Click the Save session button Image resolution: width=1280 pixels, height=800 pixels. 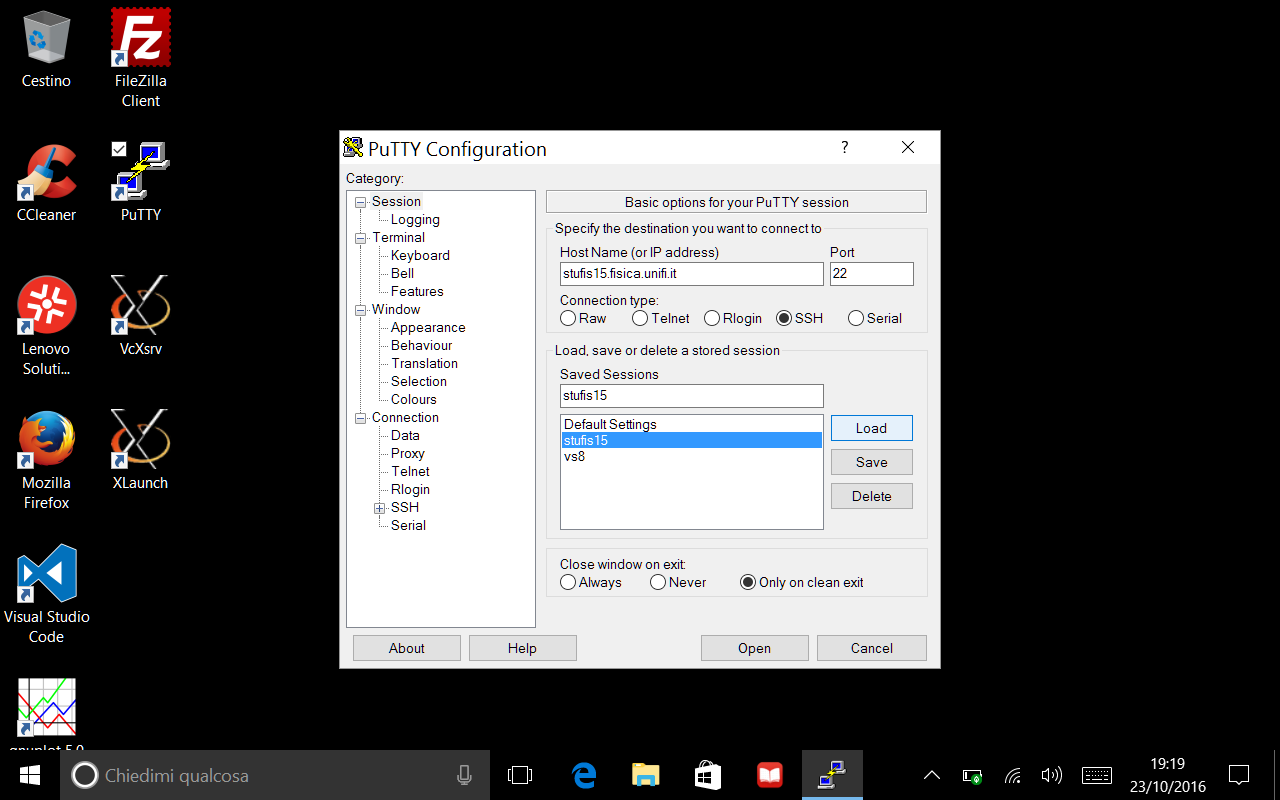(871, 462)
